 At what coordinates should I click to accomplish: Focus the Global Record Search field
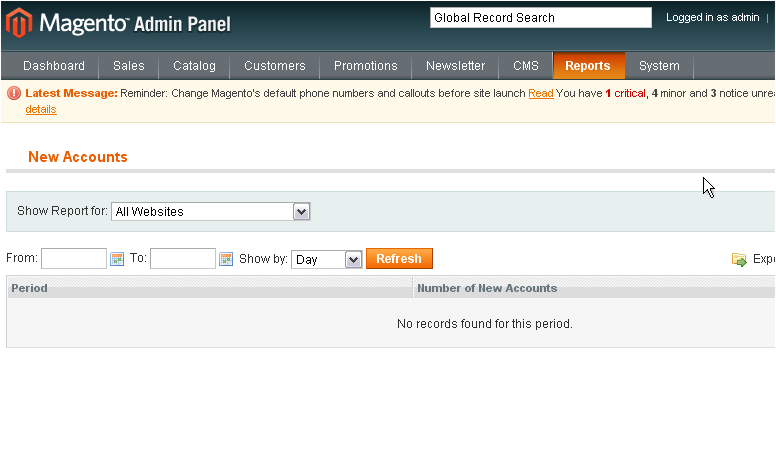[x=540, y=18]
